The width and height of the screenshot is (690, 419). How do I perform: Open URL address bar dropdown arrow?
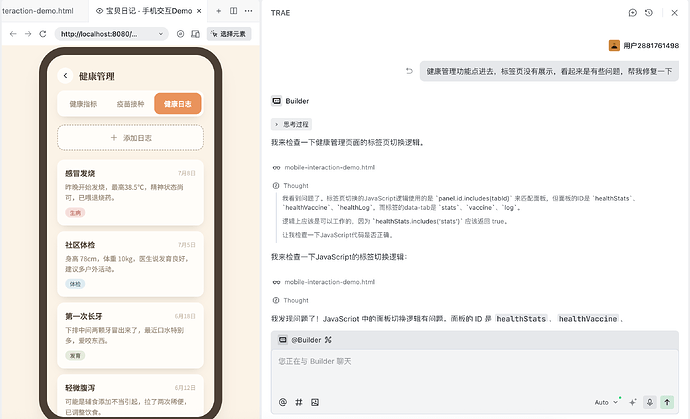161,34
